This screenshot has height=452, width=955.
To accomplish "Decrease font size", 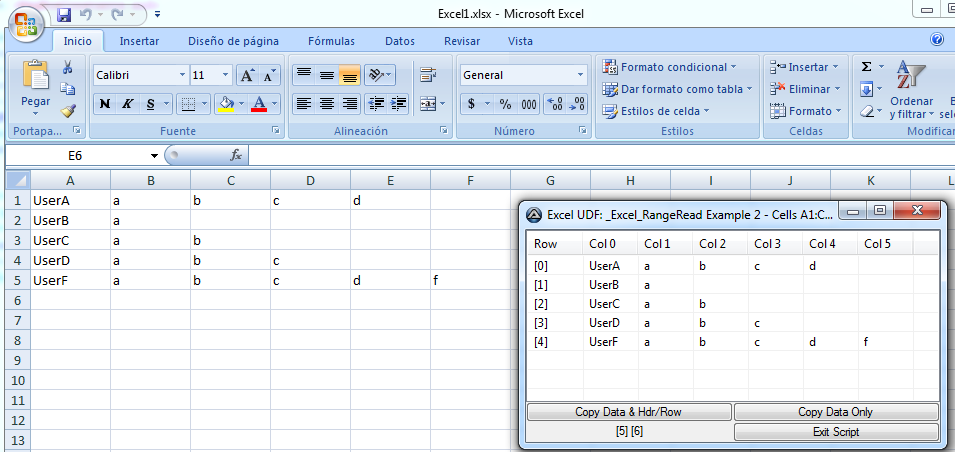I will (x=269, y=76).
